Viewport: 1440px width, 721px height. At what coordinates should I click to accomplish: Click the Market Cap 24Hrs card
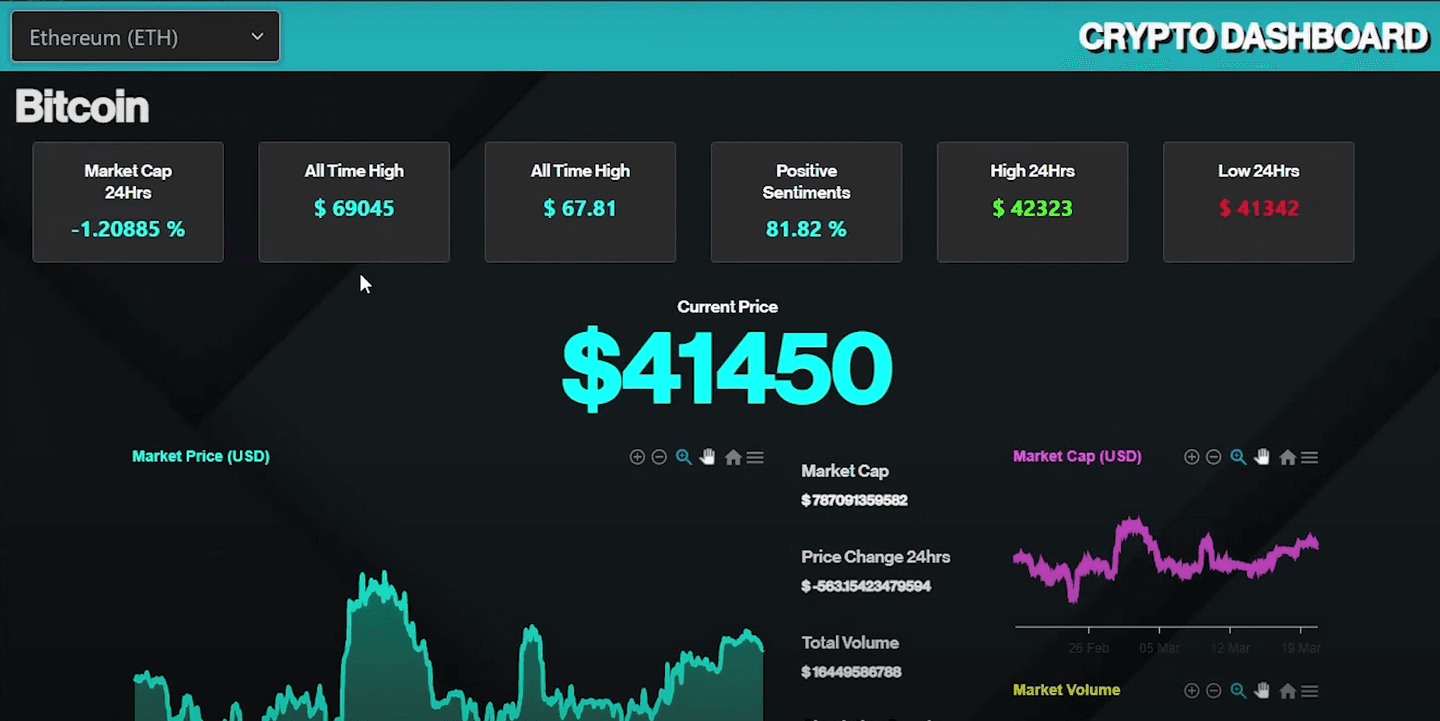pos(128,202)
